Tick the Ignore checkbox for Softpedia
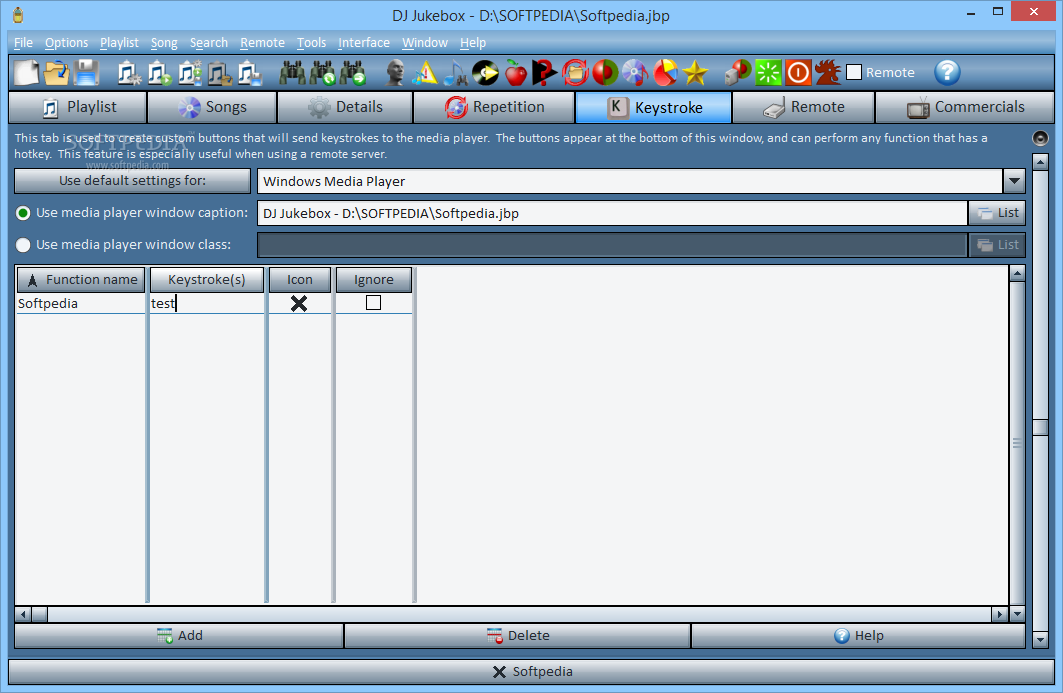Viewport: 1063px width, 693px height. pos(373,302)
